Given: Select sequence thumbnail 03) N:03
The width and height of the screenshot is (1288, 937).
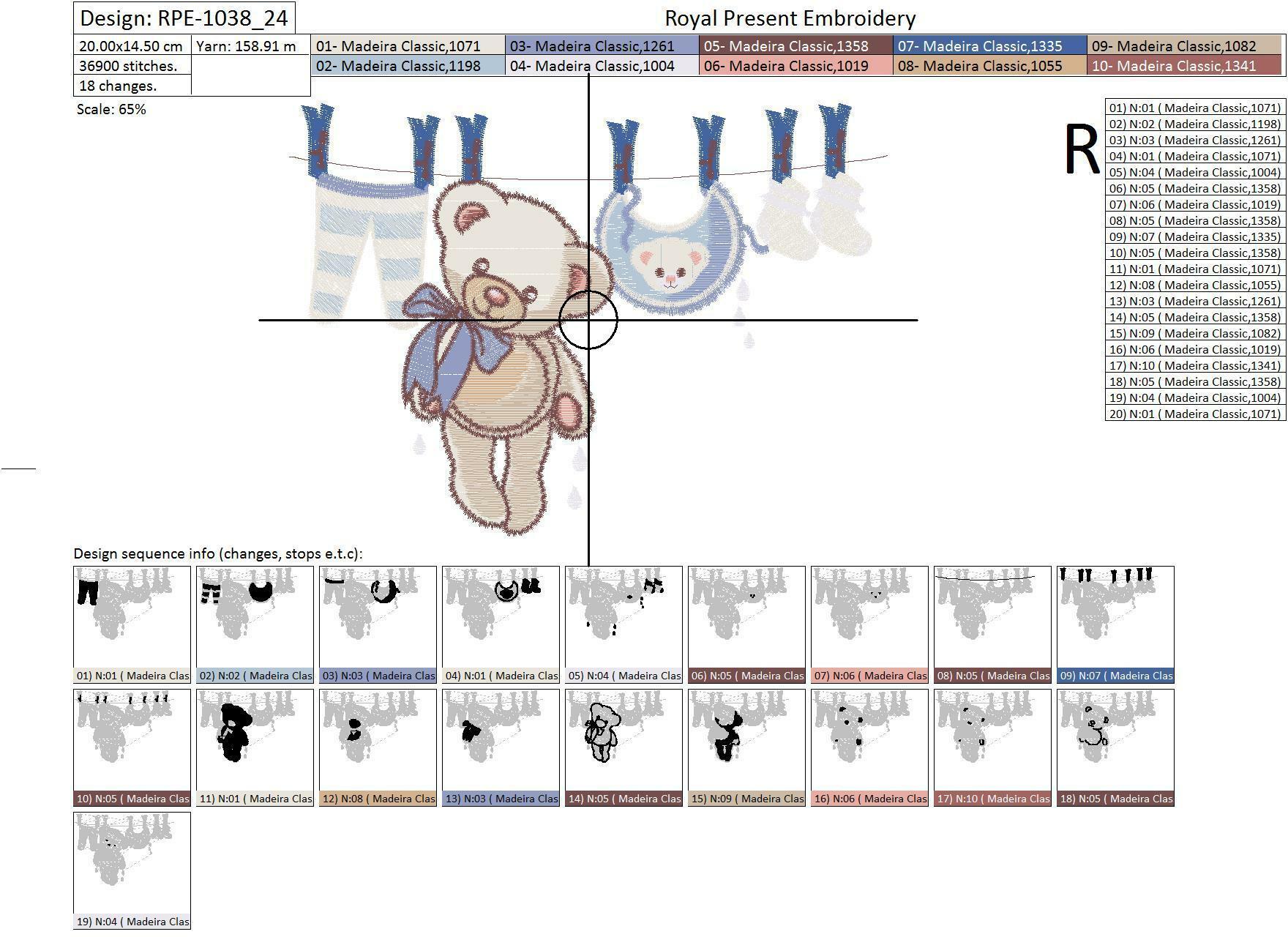Looking at the screenshot, I should pos(378,625).
